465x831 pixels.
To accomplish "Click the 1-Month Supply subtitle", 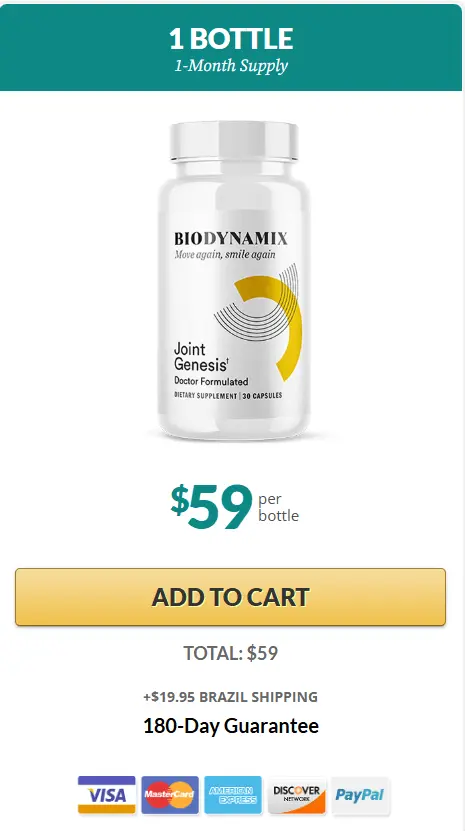I will [231, 66].
